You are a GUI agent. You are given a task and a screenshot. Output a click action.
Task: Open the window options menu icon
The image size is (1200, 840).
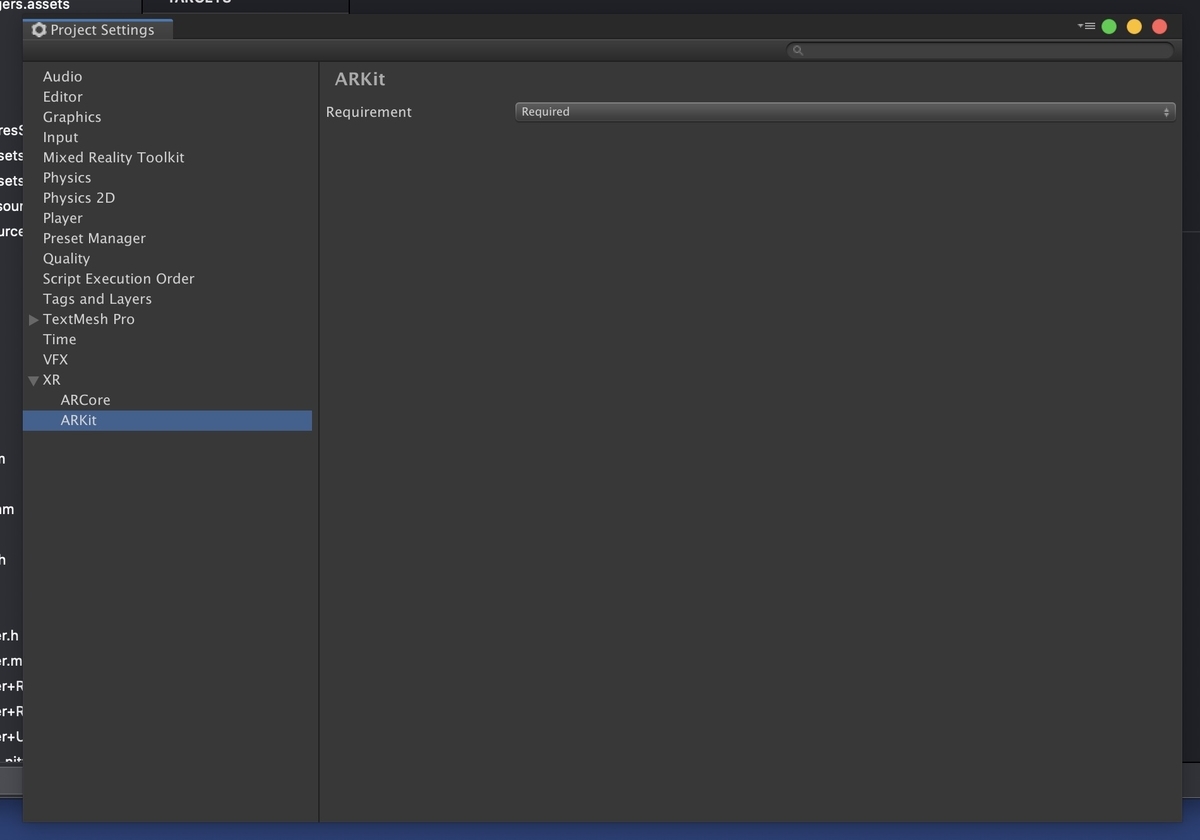pos(1087,27)
